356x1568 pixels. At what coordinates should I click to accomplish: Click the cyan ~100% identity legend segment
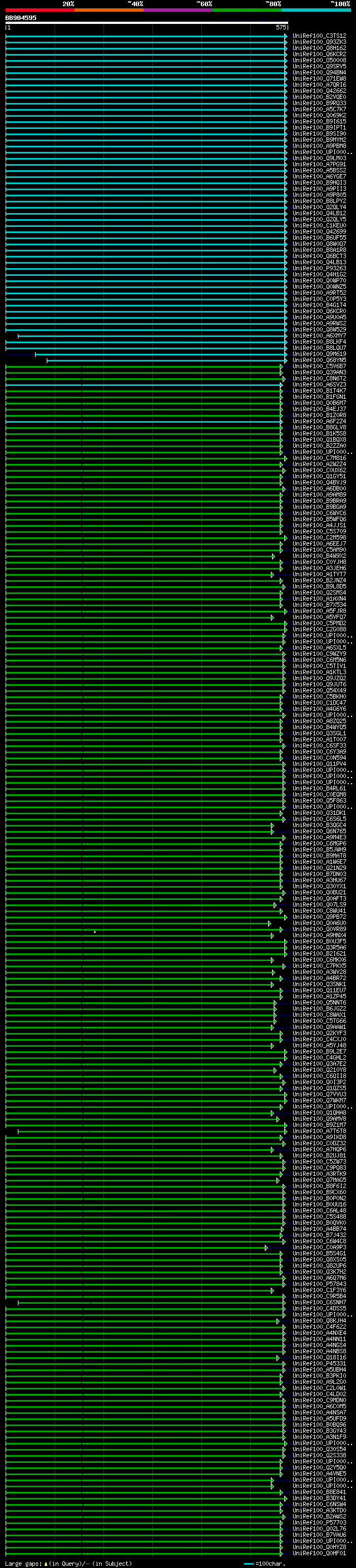[x=316, y=10]
